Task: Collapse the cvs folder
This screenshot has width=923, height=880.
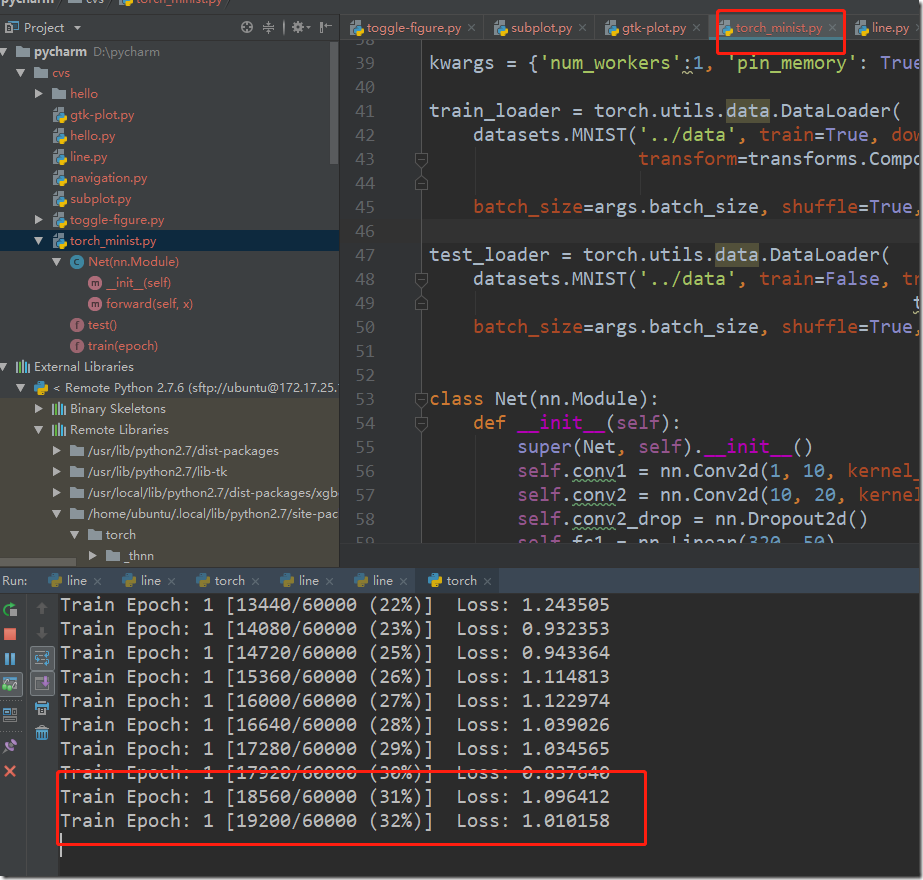Action: click(21, 73)
